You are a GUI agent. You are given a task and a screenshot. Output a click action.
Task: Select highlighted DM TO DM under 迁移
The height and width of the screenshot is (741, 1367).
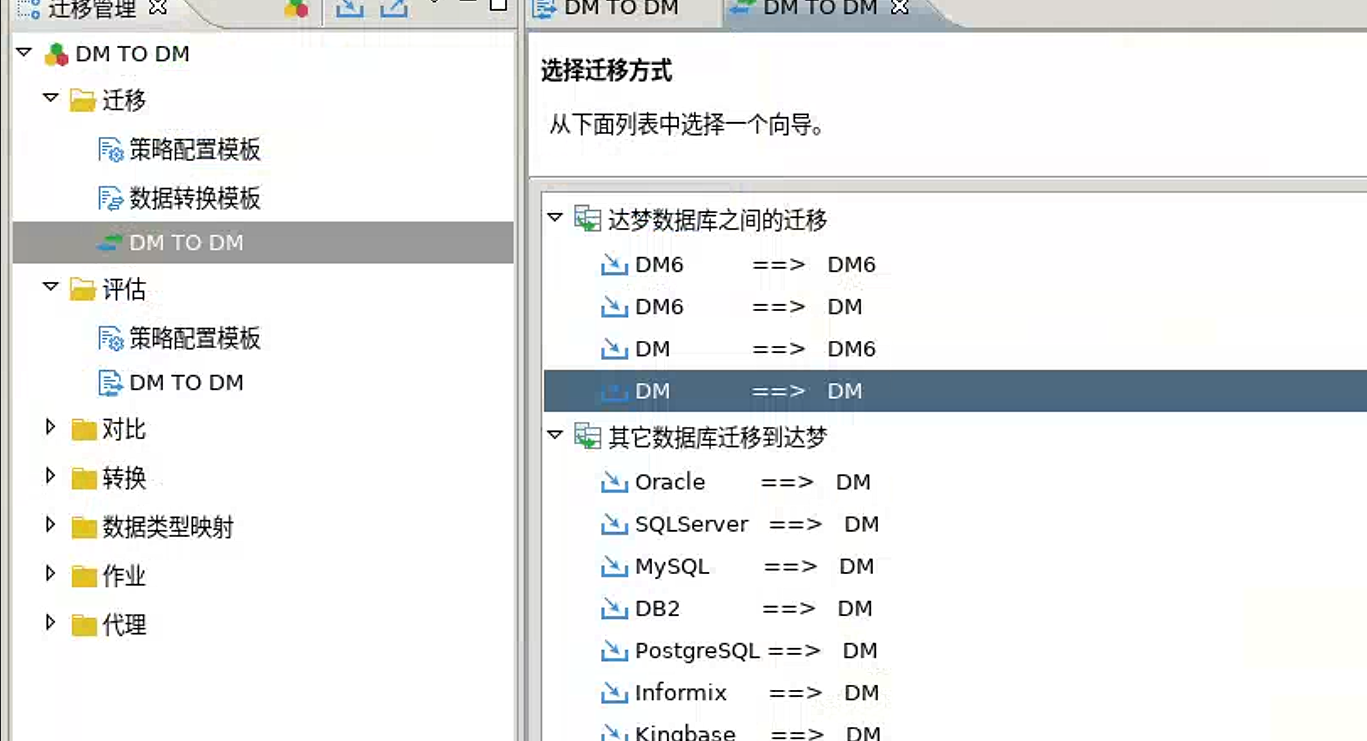click(x=263, y=243)
